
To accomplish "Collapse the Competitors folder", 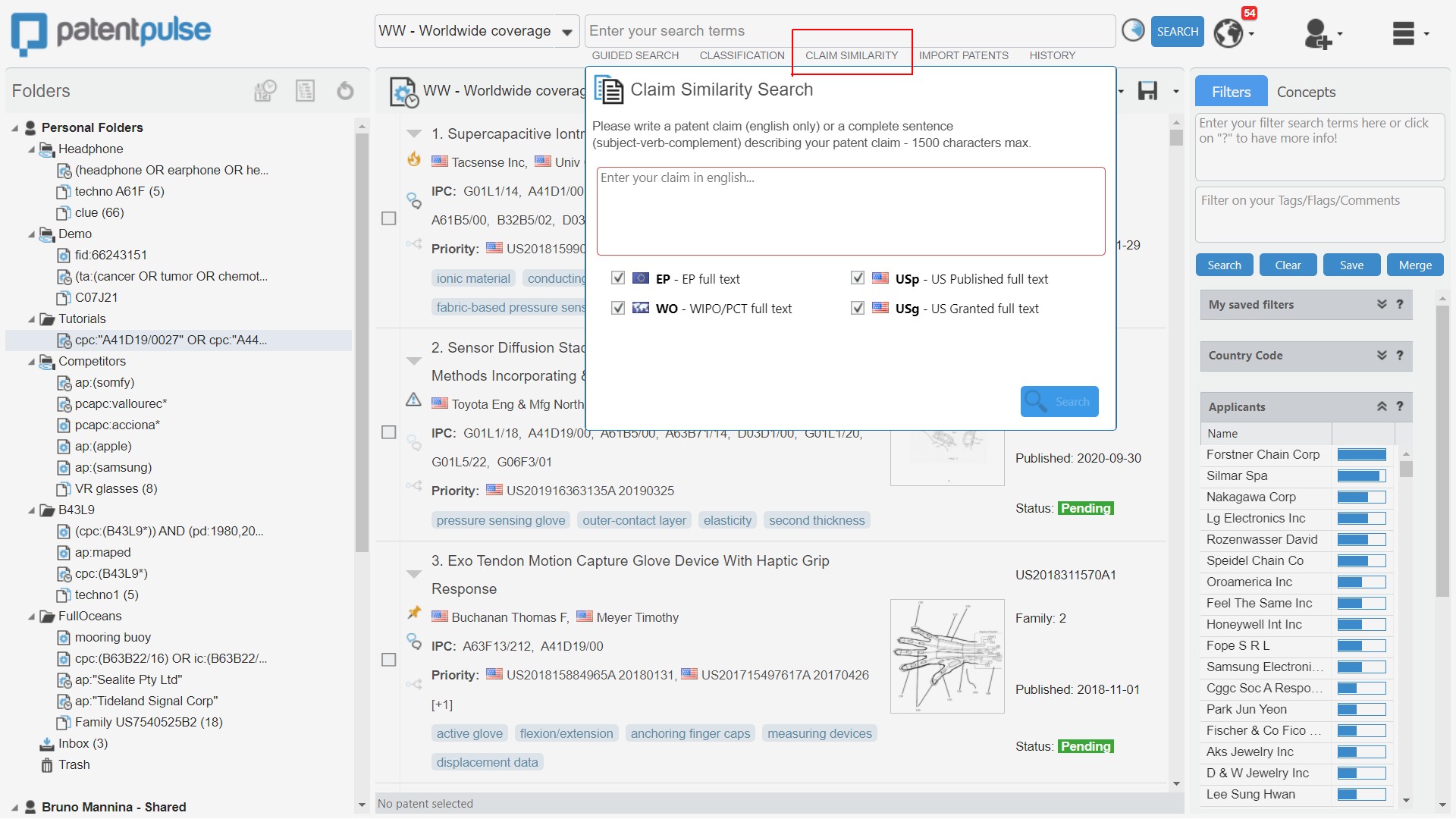I will click(32, 362).
